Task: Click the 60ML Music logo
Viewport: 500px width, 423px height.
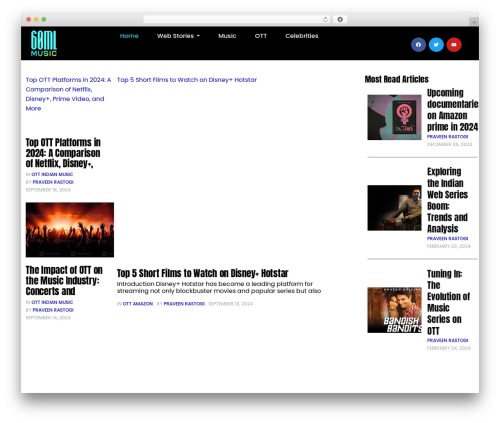Action: (x=44, y=43)
